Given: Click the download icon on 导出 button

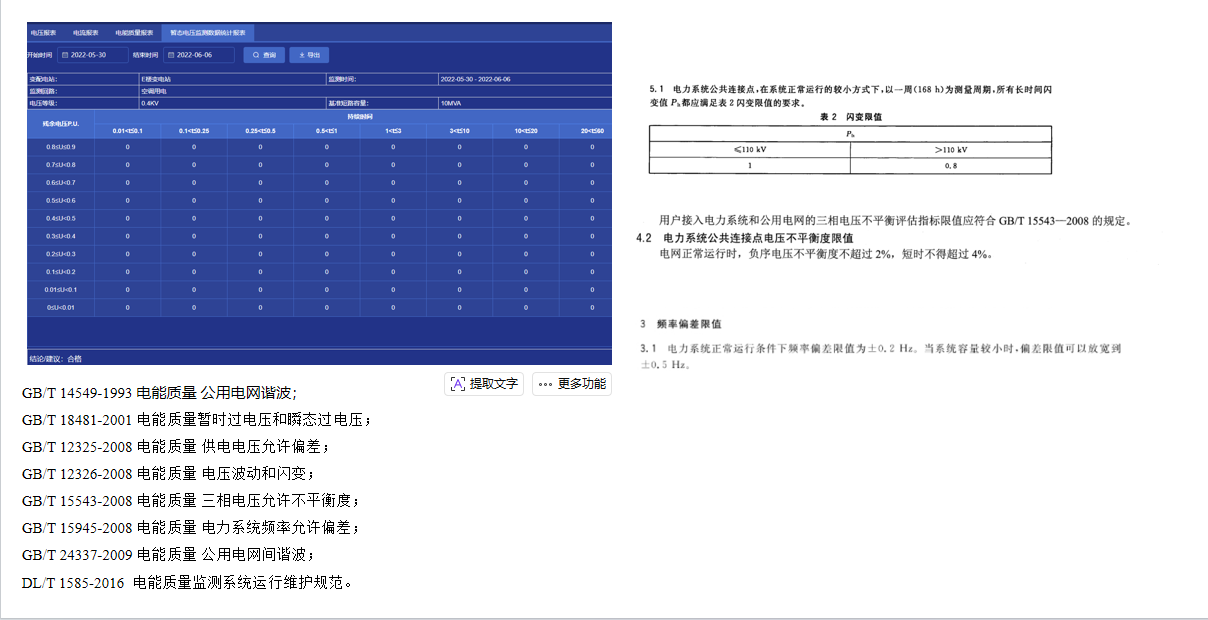Looking at the screenshot, I should (301, 55).
